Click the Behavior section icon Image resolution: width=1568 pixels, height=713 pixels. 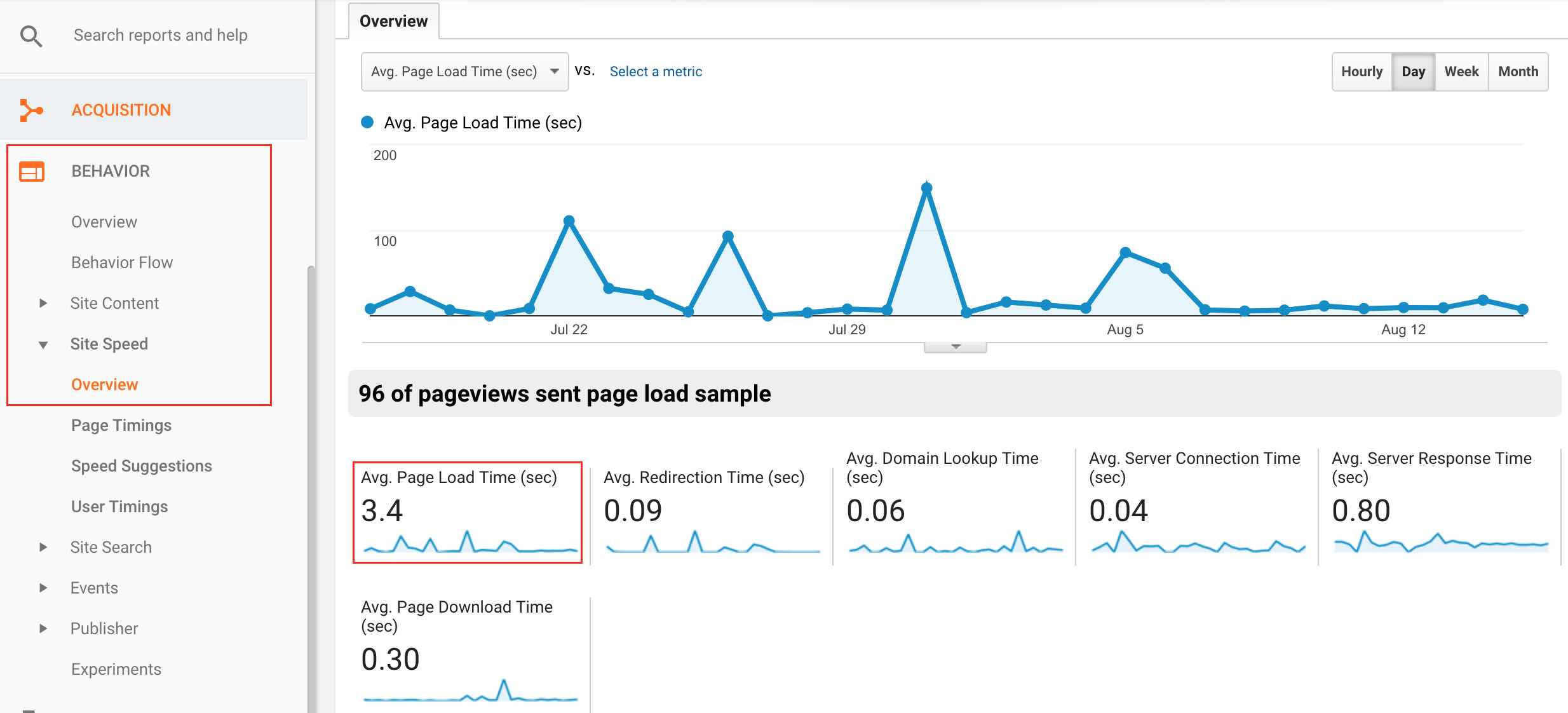click(x=30, y=170)
